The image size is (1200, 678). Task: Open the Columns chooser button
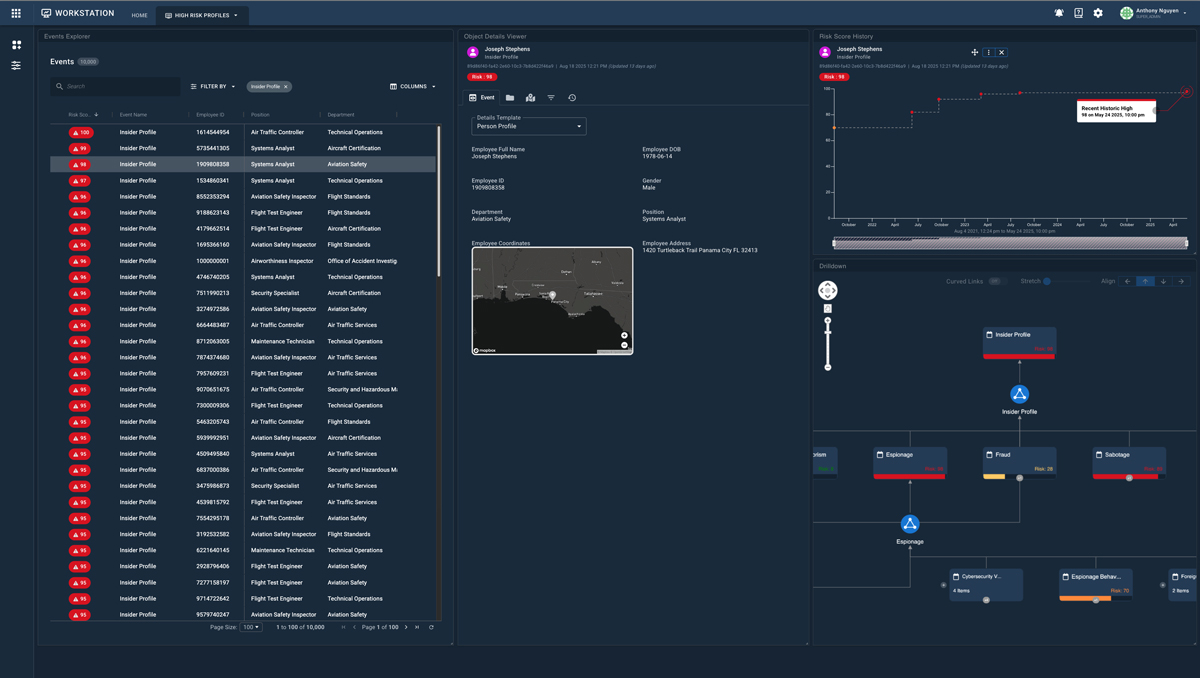412,87
